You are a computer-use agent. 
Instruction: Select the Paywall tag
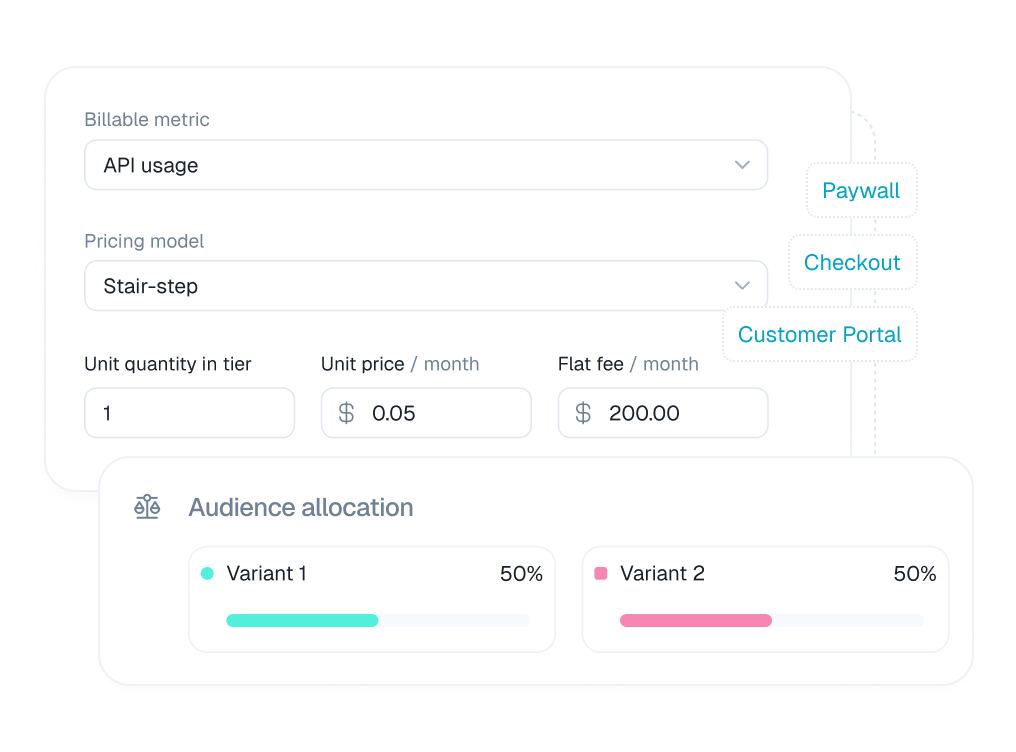point(861,190)
